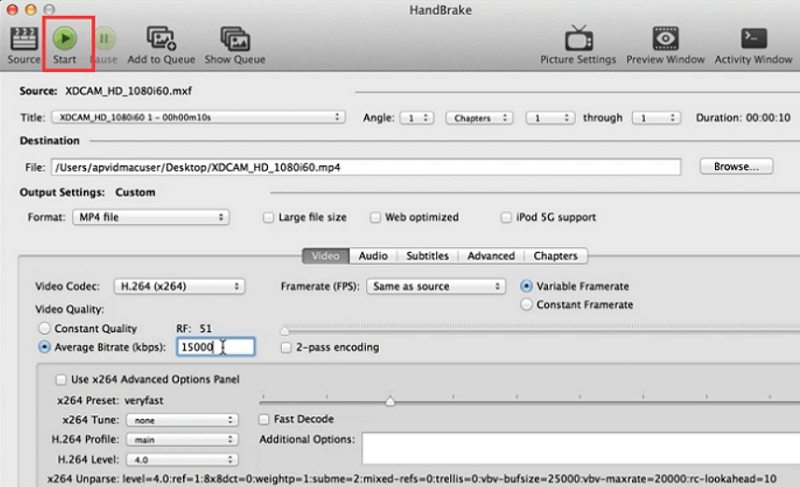Open the H.264 Profile dropdown
Viewport: 800px width, 487px height.
point(182,440)
